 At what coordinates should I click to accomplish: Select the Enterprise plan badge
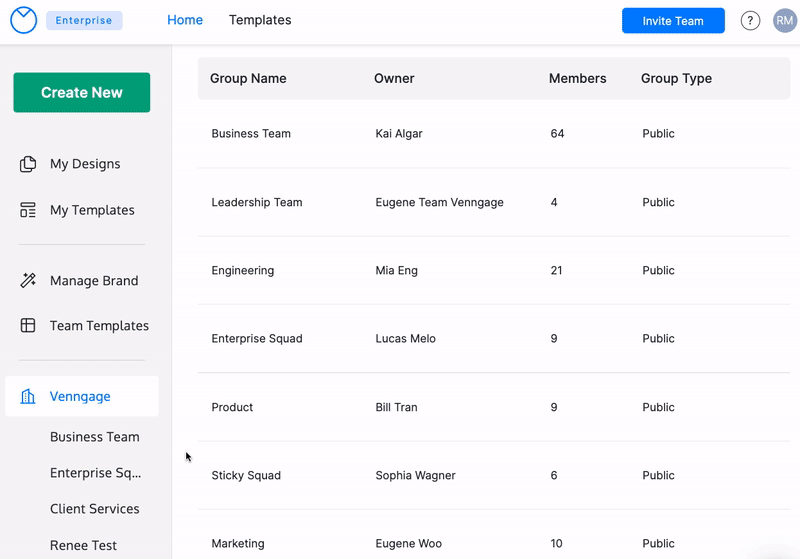tap(84, 21)
